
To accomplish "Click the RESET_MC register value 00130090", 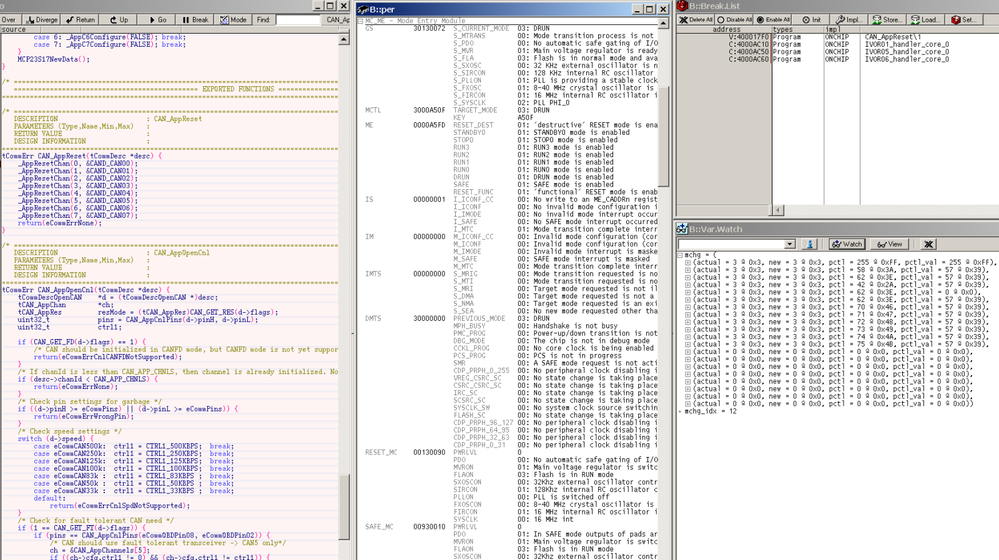I will [x=429, y=453].
